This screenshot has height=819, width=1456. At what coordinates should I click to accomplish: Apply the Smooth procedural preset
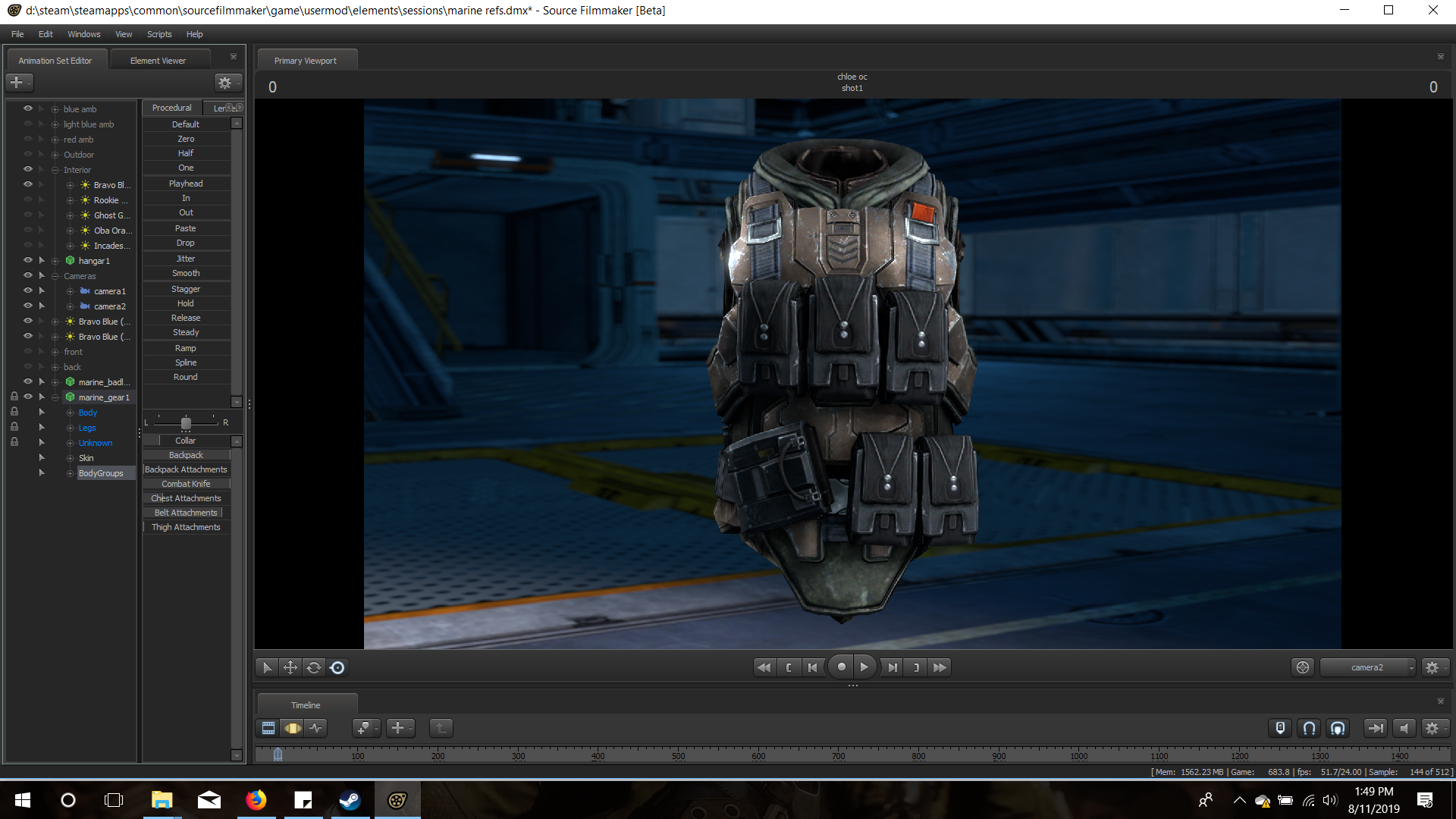point(186,273)
